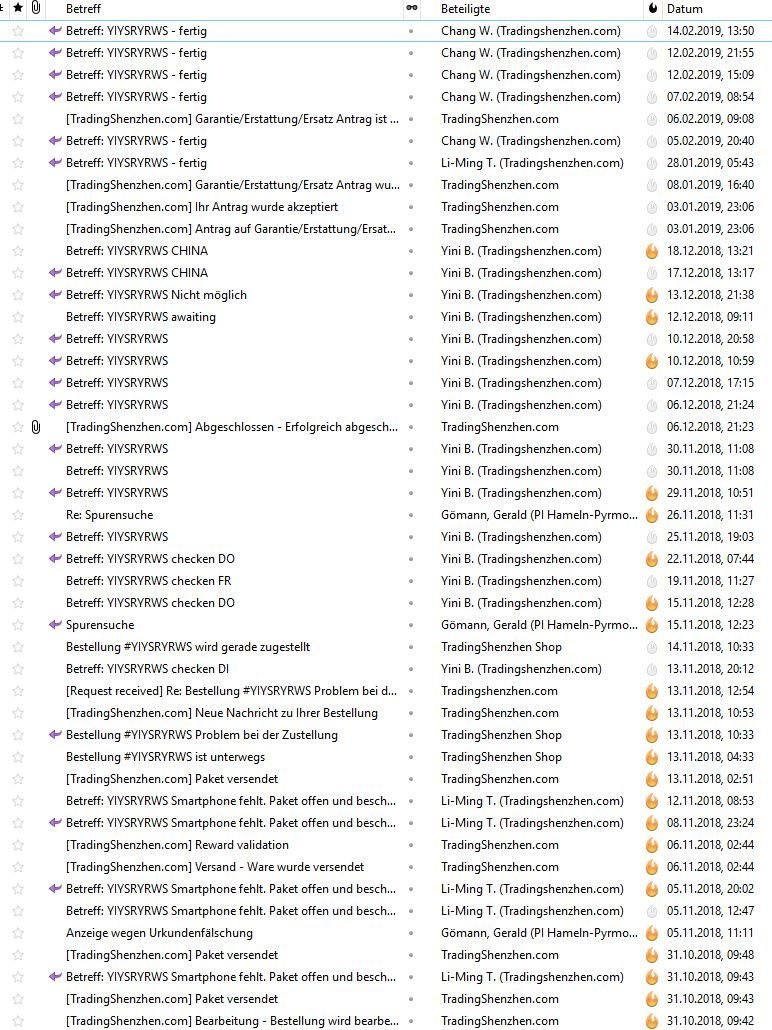Toggle junk flame on Anzeige wegen Urkundenfälschung
This screenshot has width=772, height=1030.
(652, 933)
